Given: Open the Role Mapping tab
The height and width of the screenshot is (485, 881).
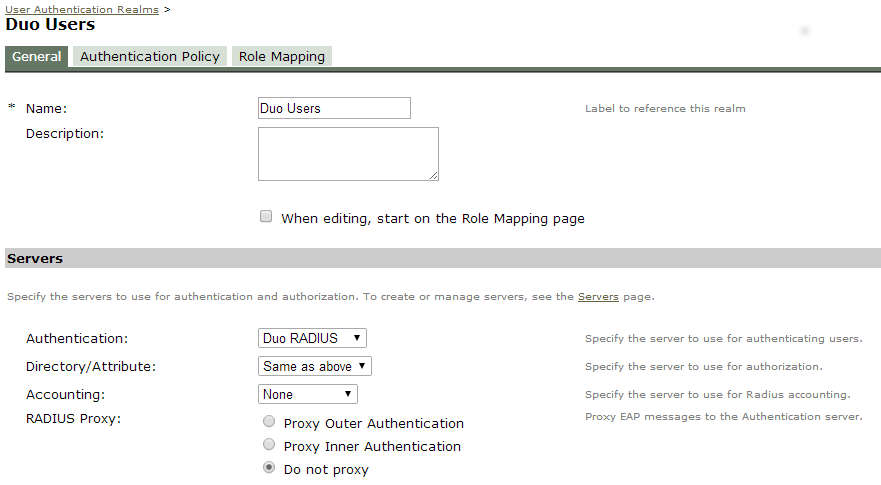Looking at the screenshot, I should (281, 57).
